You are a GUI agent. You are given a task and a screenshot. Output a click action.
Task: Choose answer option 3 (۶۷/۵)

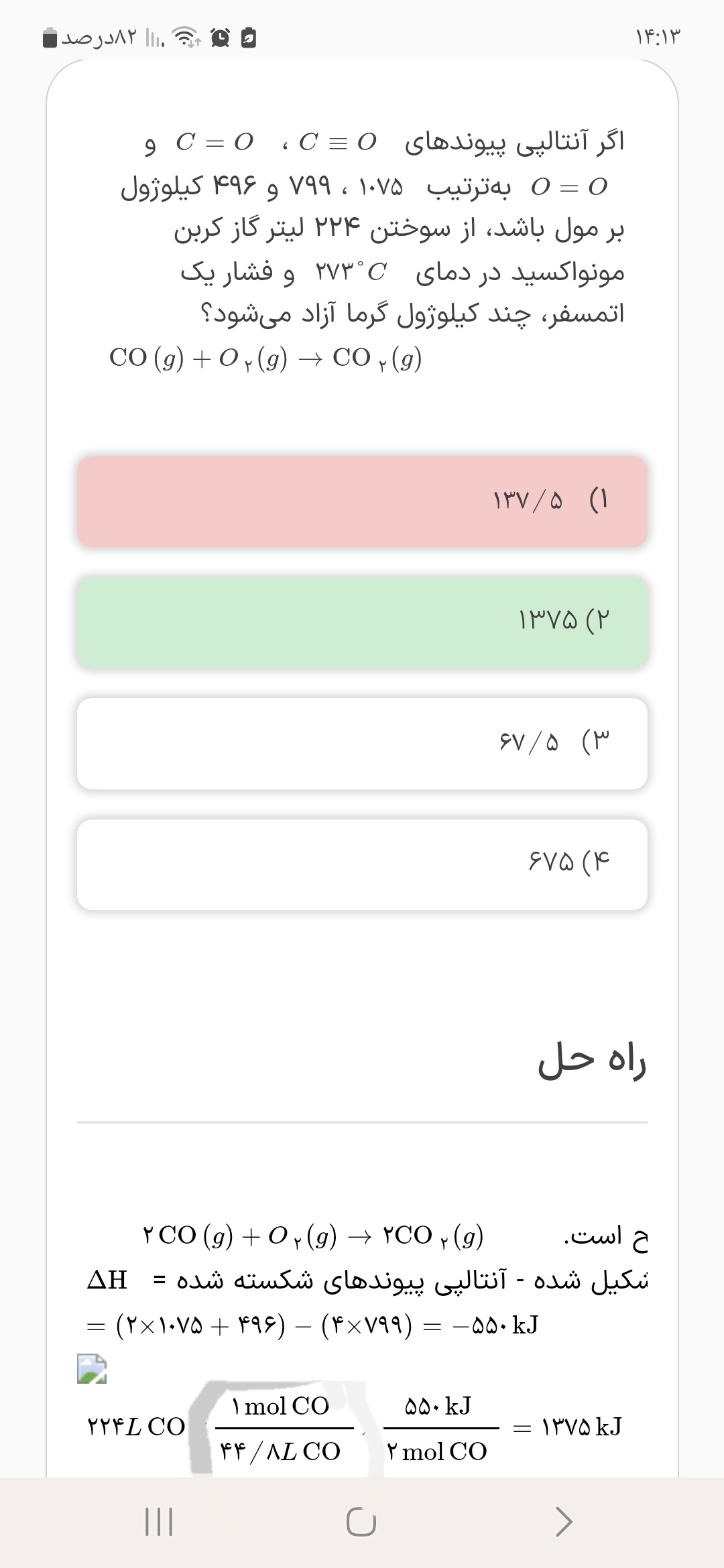362,743
